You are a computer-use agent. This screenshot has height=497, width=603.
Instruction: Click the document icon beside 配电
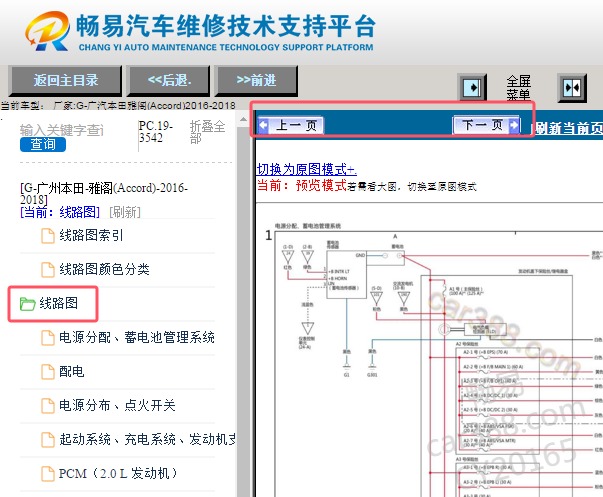(x=48, y=372)
